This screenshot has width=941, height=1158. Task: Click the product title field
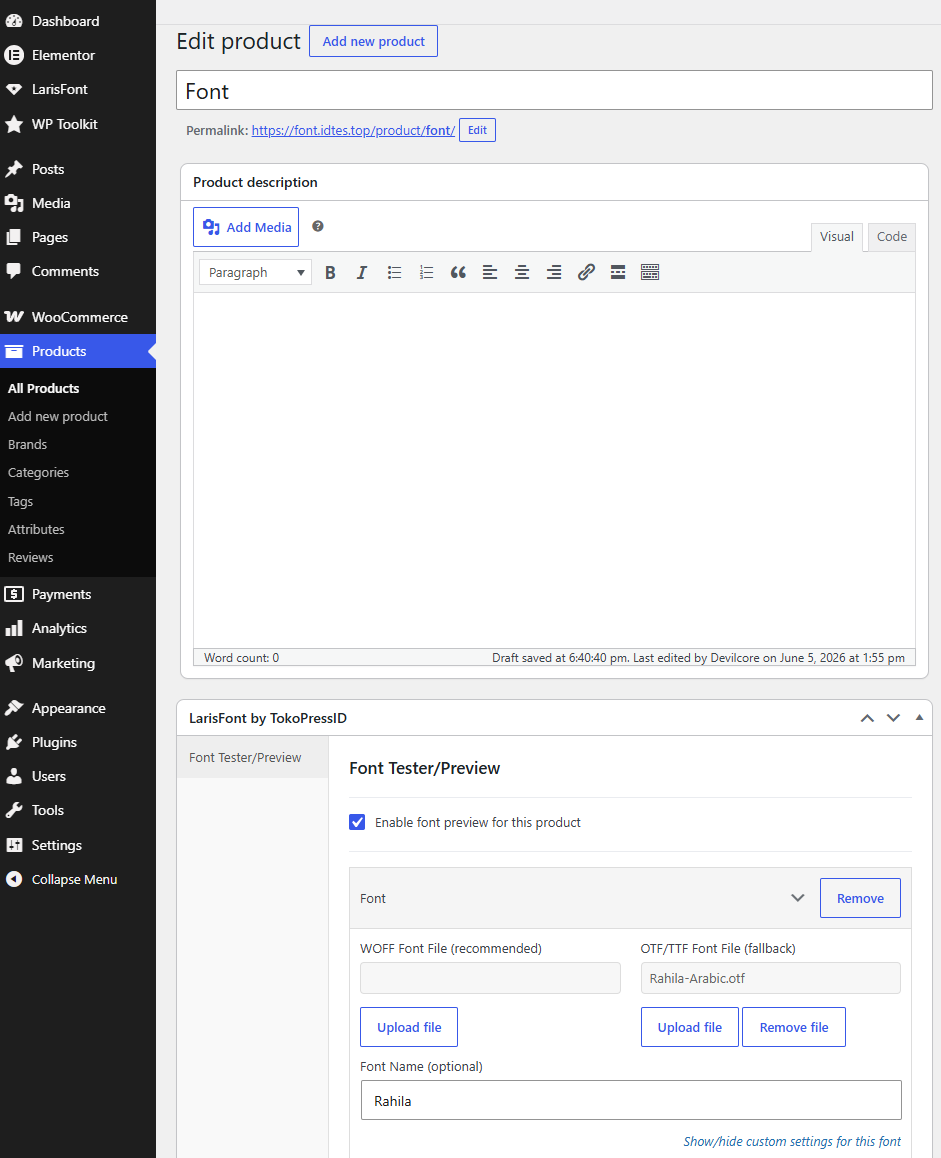pos(554,91)
